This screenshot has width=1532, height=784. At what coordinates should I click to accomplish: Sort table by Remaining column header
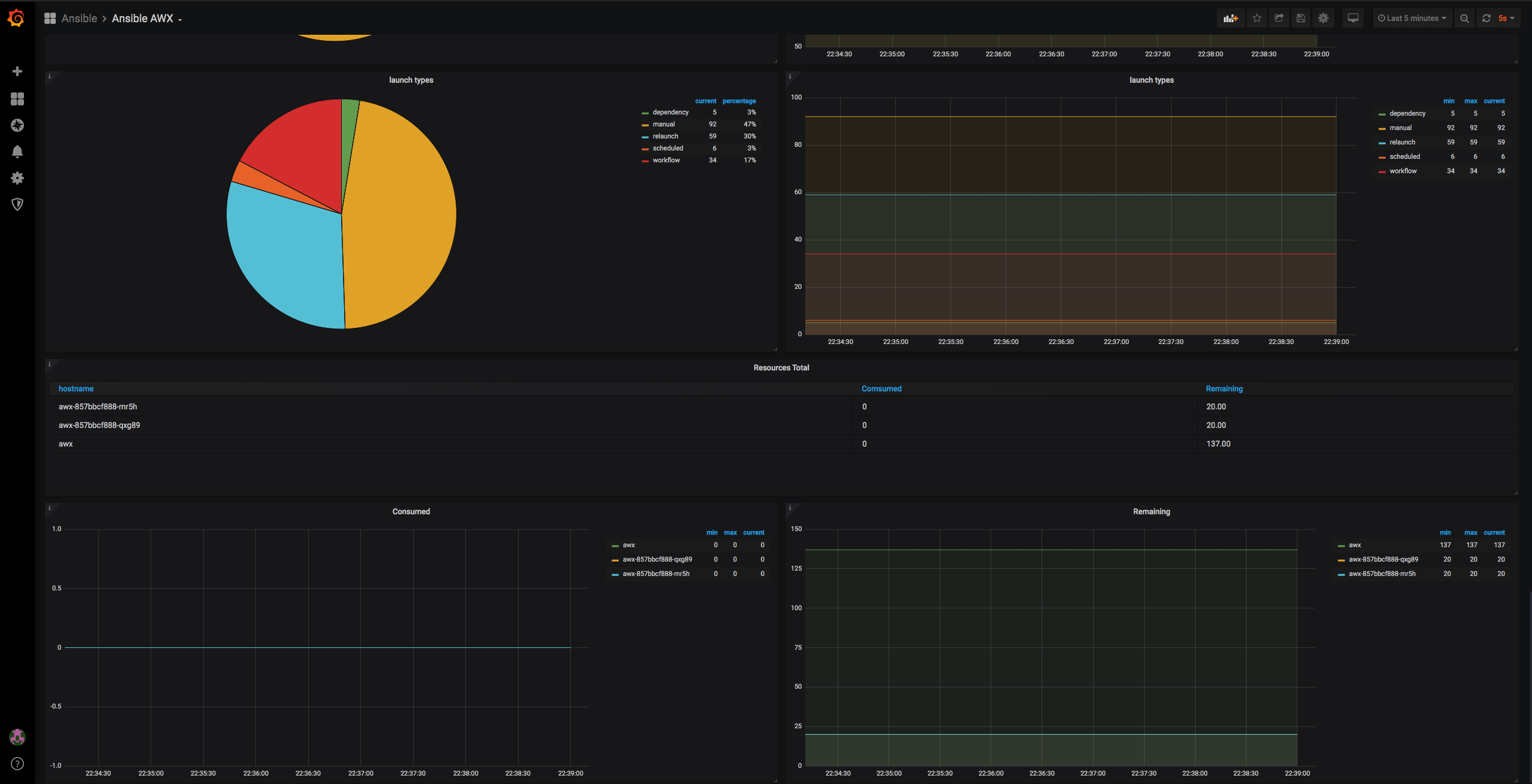click(1224, 388)
